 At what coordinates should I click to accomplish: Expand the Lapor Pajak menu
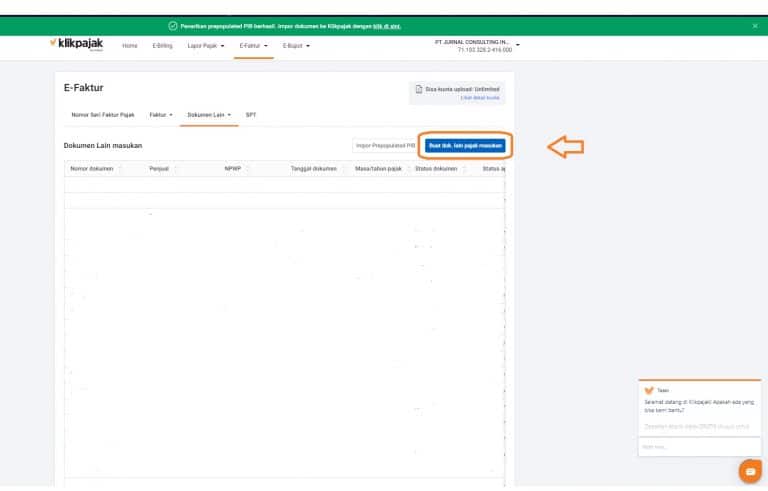(206, 46)
